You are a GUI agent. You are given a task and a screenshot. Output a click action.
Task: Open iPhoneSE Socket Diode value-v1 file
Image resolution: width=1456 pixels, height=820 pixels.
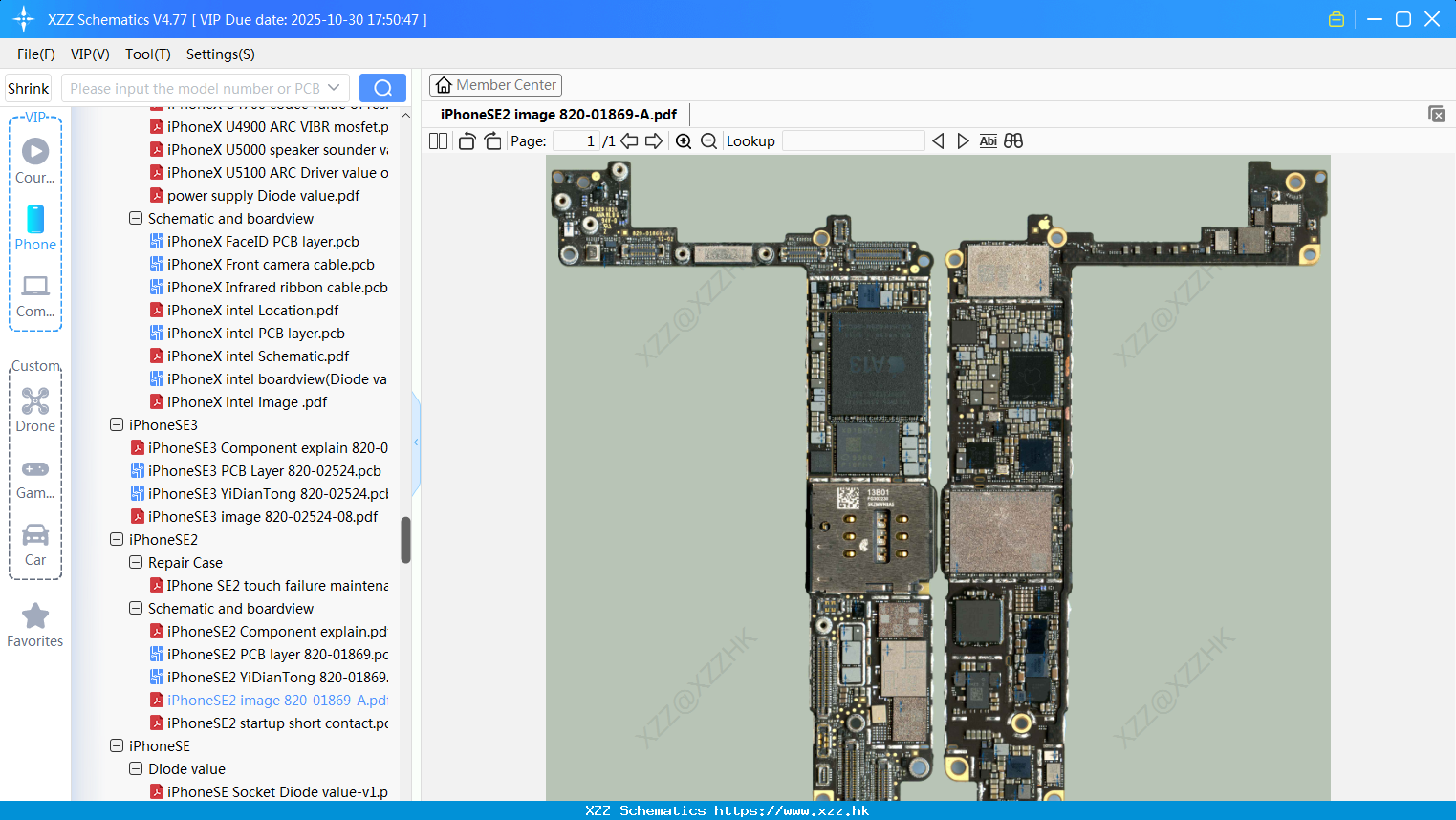(x=278, y=792)
